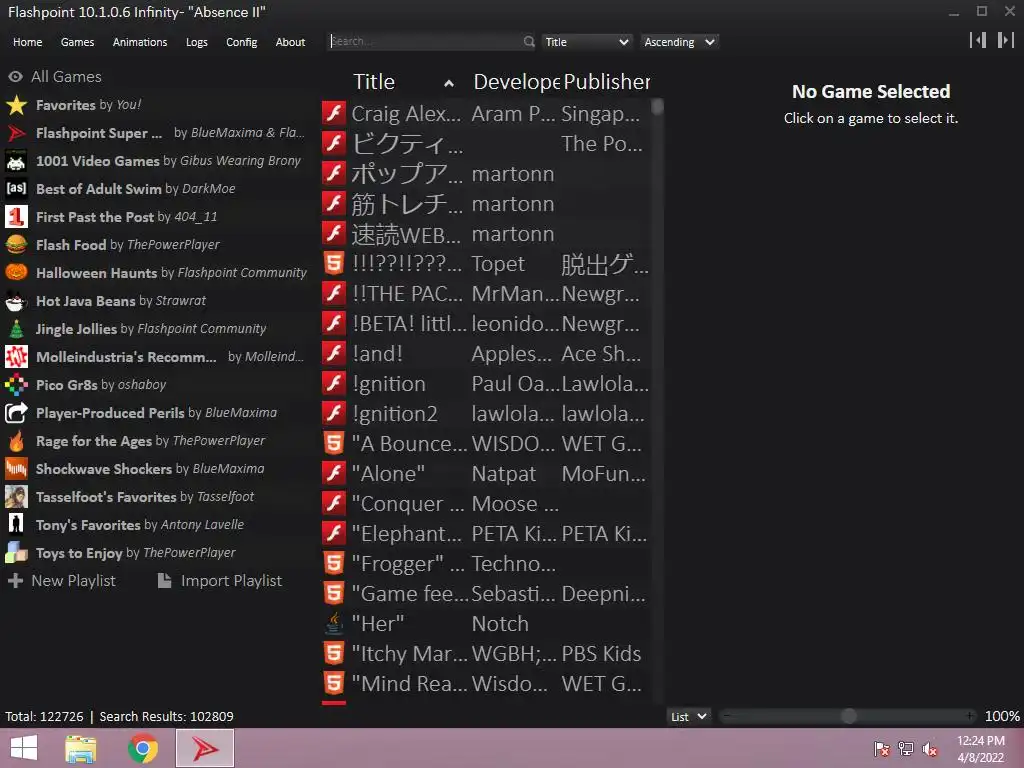Select the "Conquer ..." game row
Viewport: 1024px width, 768px height.
[x=486, y=504]
